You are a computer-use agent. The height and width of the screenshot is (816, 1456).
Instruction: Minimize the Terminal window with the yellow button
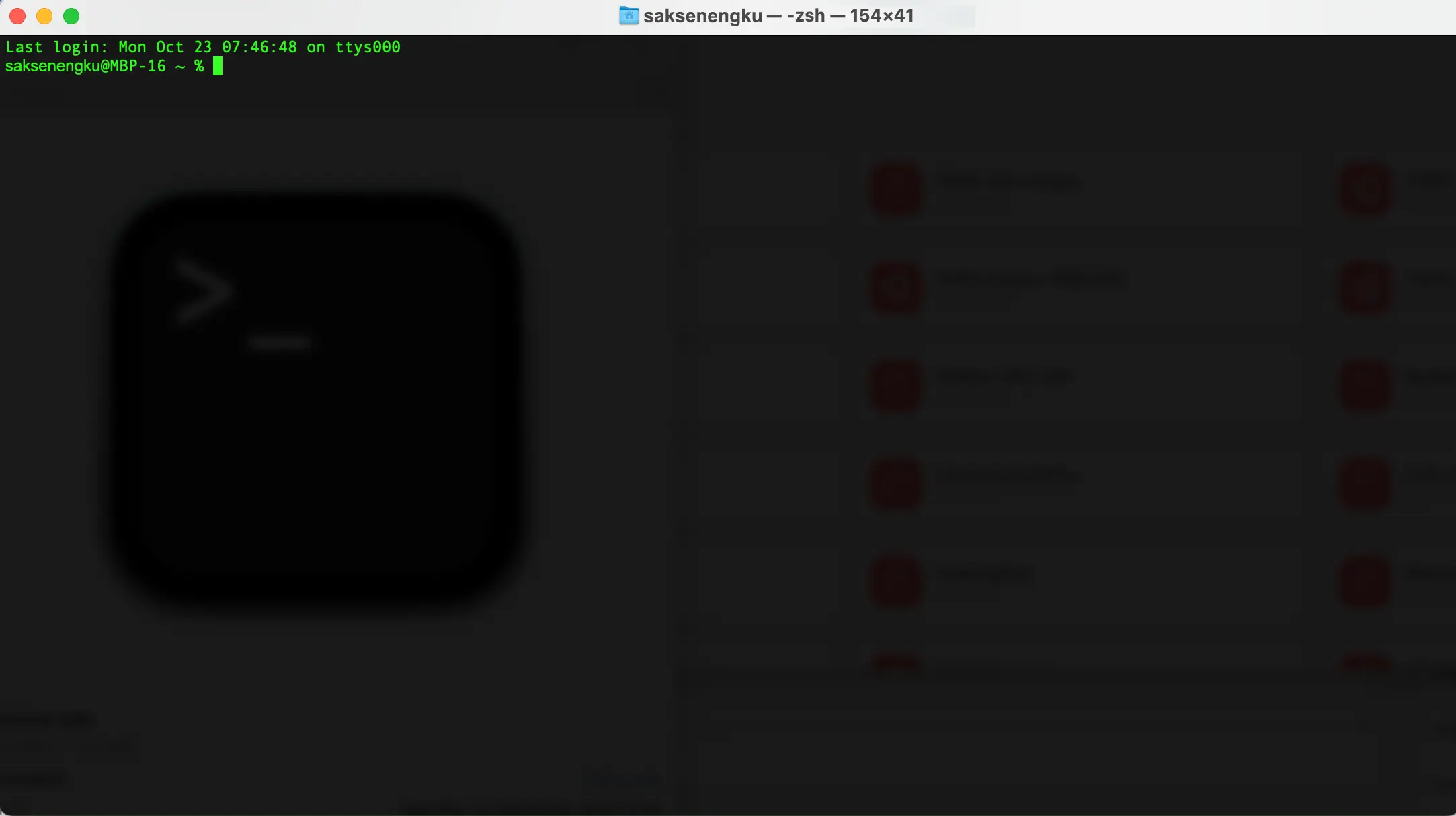tap(44, 16)
